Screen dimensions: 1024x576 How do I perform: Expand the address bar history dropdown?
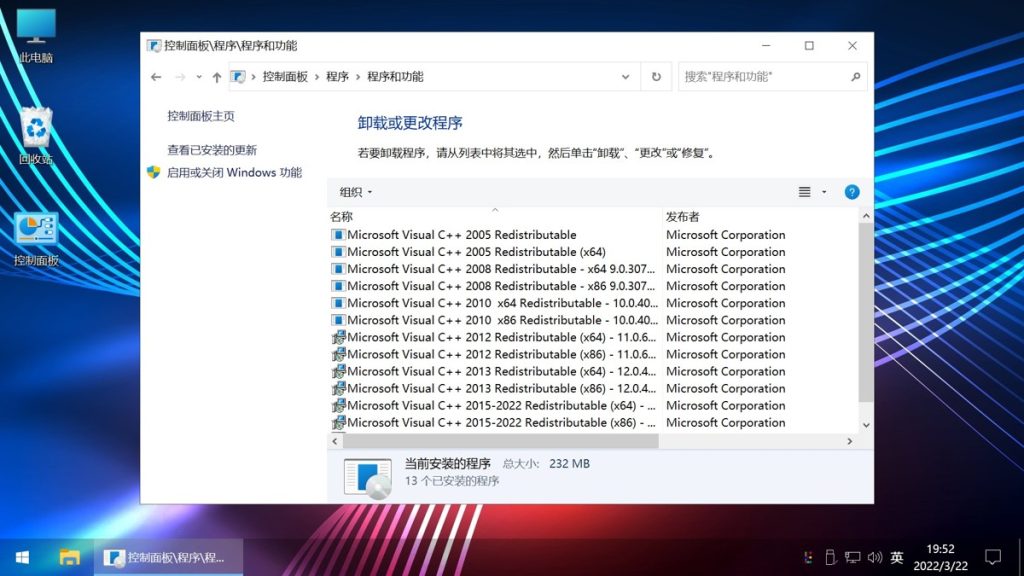626,77
